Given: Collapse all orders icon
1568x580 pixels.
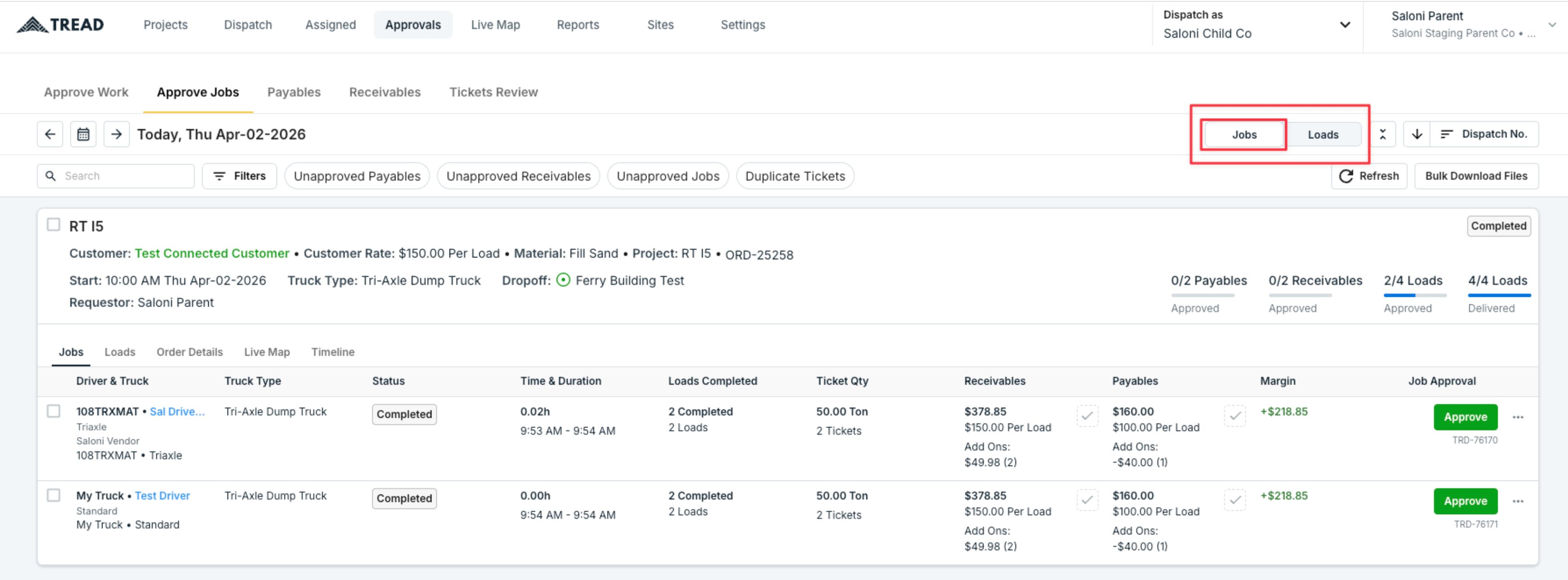Looking at the screenshot, I should pyautogui.click(x=1382, y=134).
